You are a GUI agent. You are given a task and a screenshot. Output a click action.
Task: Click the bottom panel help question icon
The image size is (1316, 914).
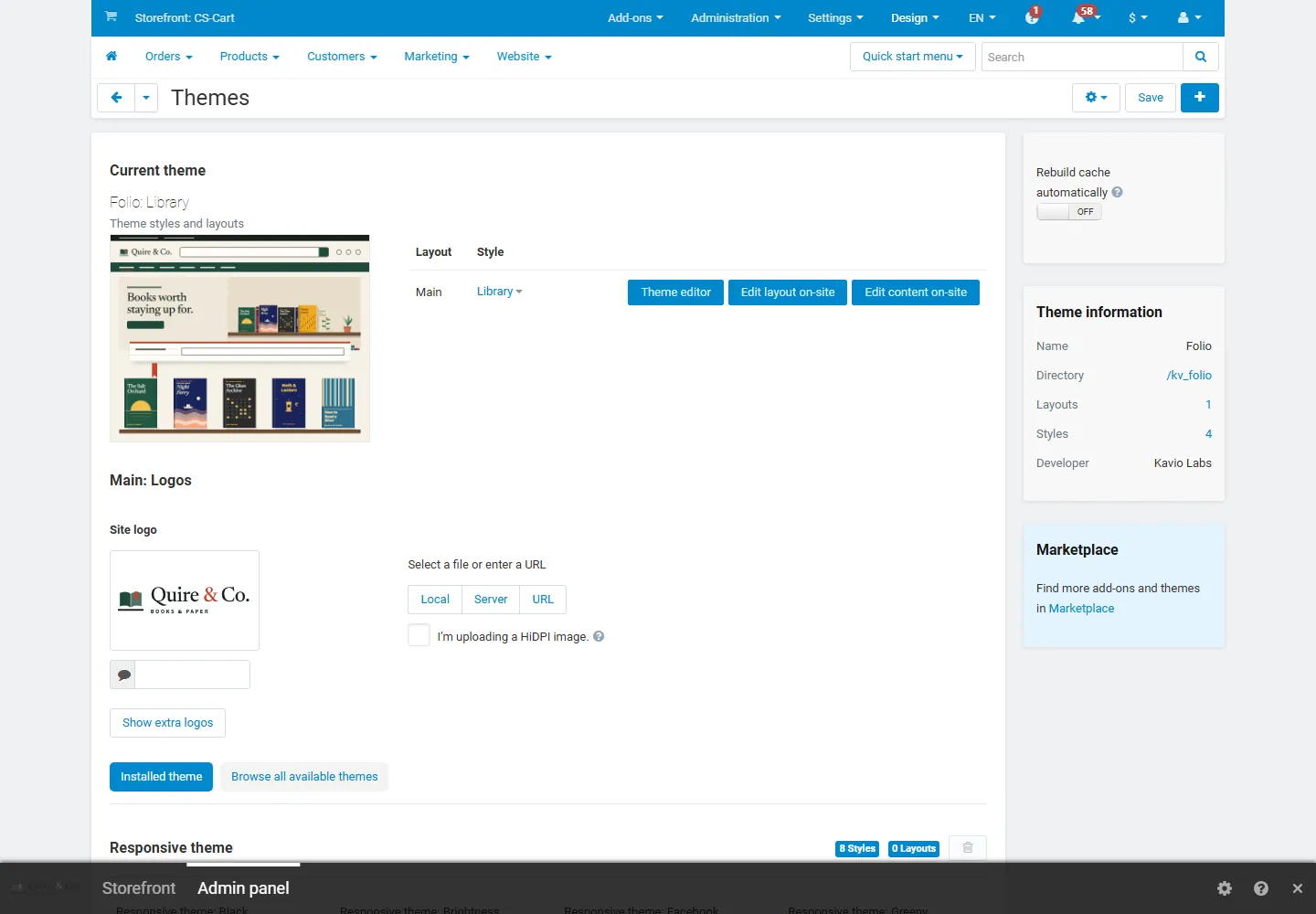(1261, 888)
